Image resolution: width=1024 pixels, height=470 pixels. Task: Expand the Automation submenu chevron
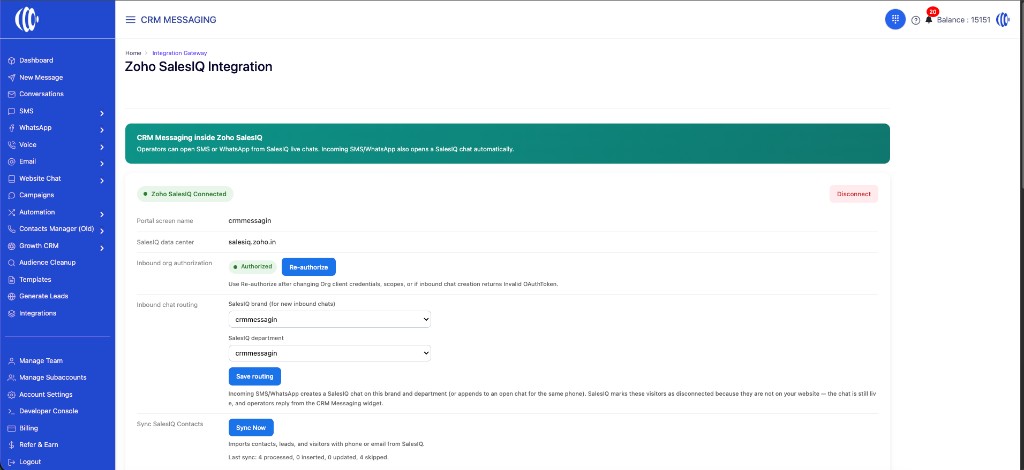102,214
